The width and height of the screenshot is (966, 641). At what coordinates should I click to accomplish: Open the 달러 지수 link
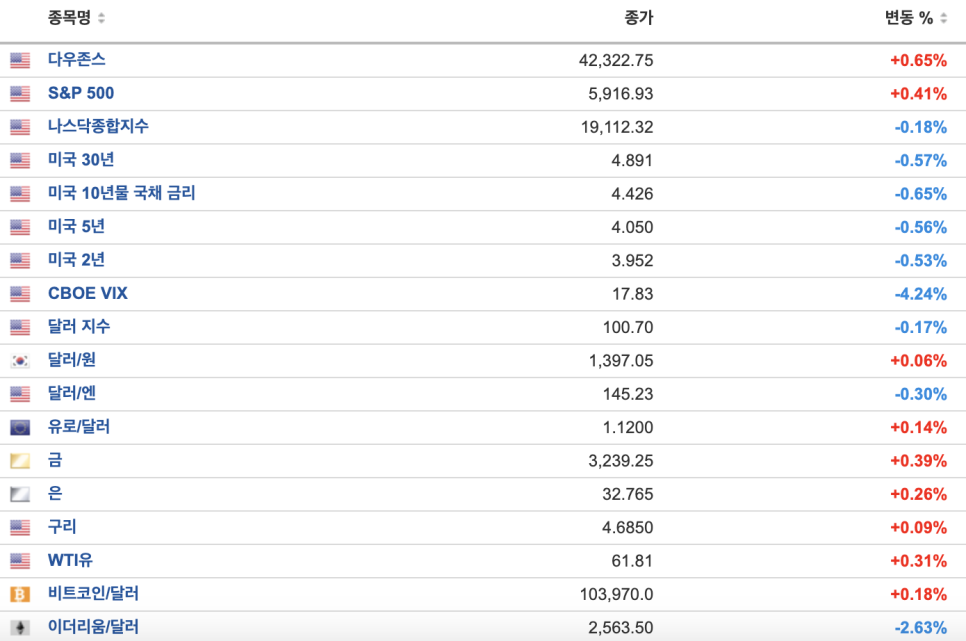[79, 326]
